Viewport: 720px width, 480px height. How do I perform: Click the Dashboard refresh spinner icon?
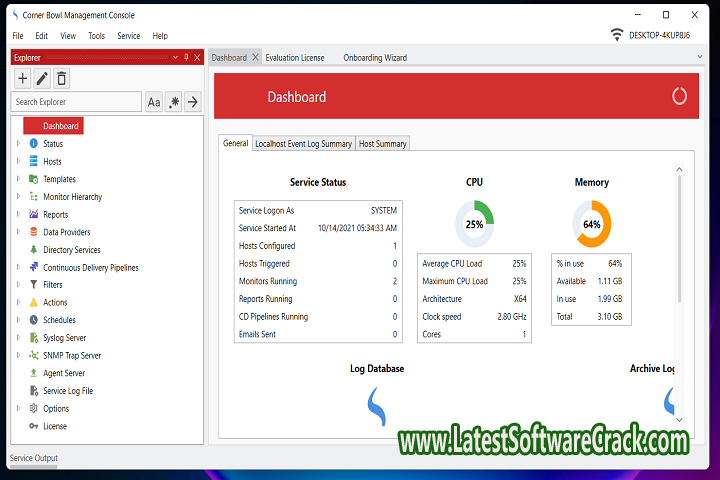click(x=679, y=97)
